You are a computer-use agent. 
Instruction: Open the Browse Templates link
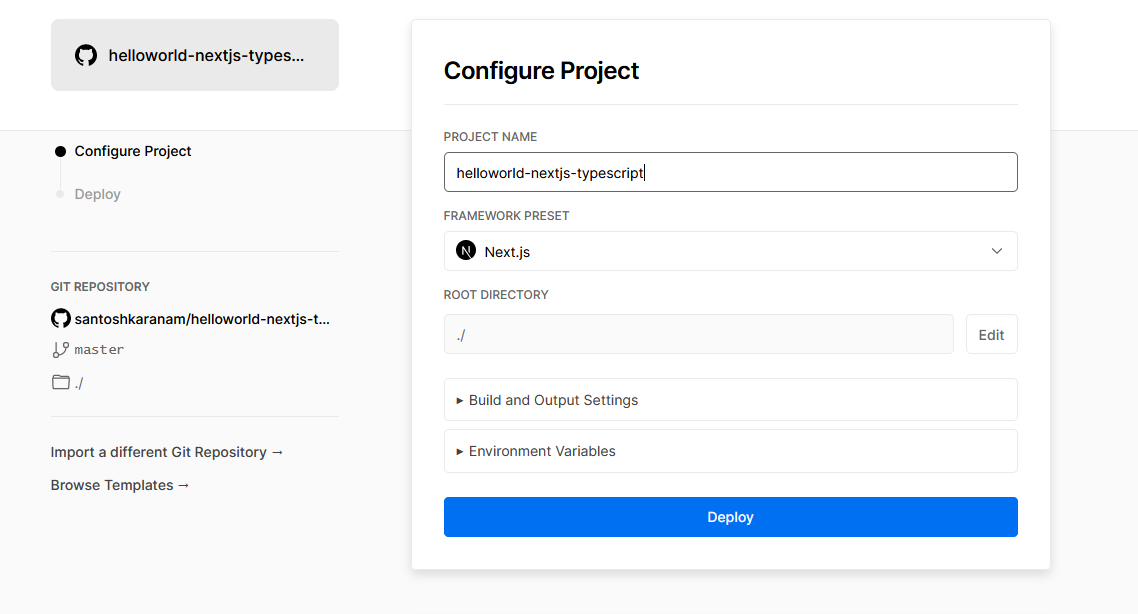[120, 485]
